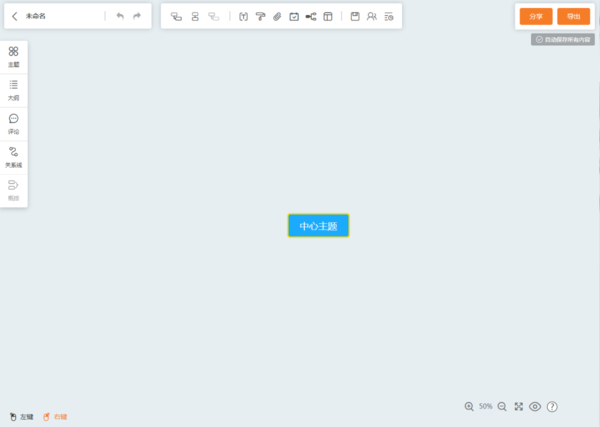Open the bracket formula icon in toolbar
This screenshot has width=600, height=427.
[243, 16]
